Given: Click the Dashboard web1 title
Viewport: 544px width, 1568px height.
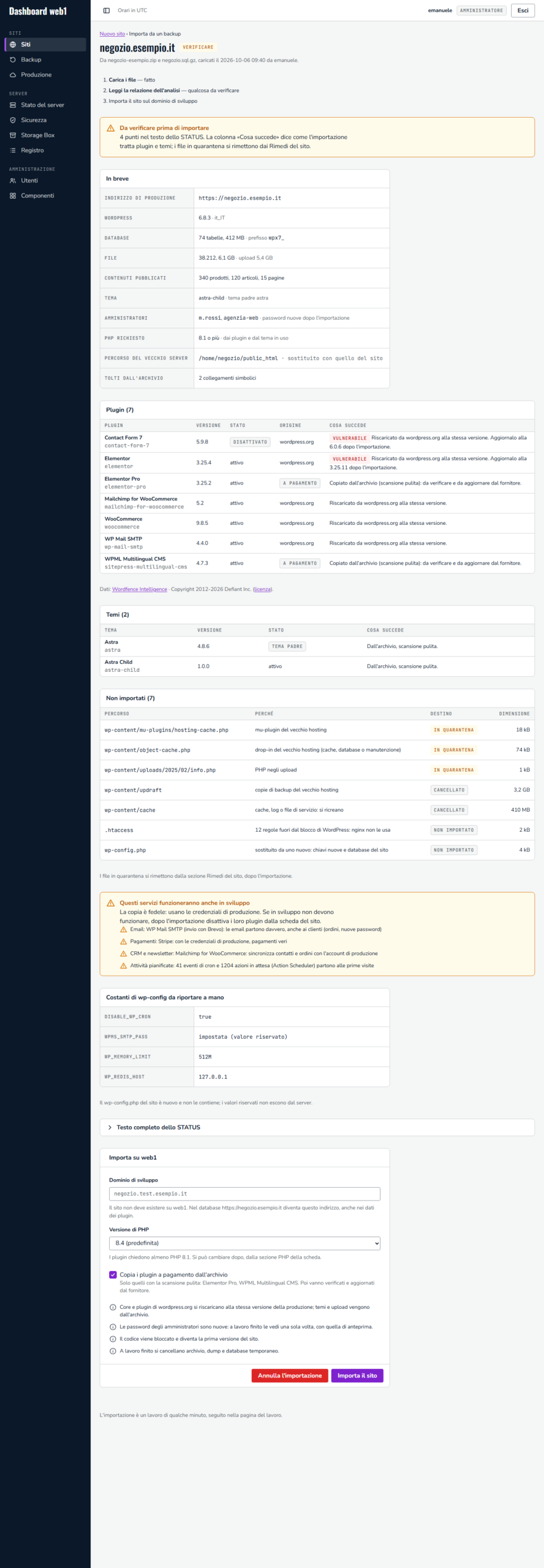Looking at the screenshot, I should pyautogui.click(x=38, y=11).
